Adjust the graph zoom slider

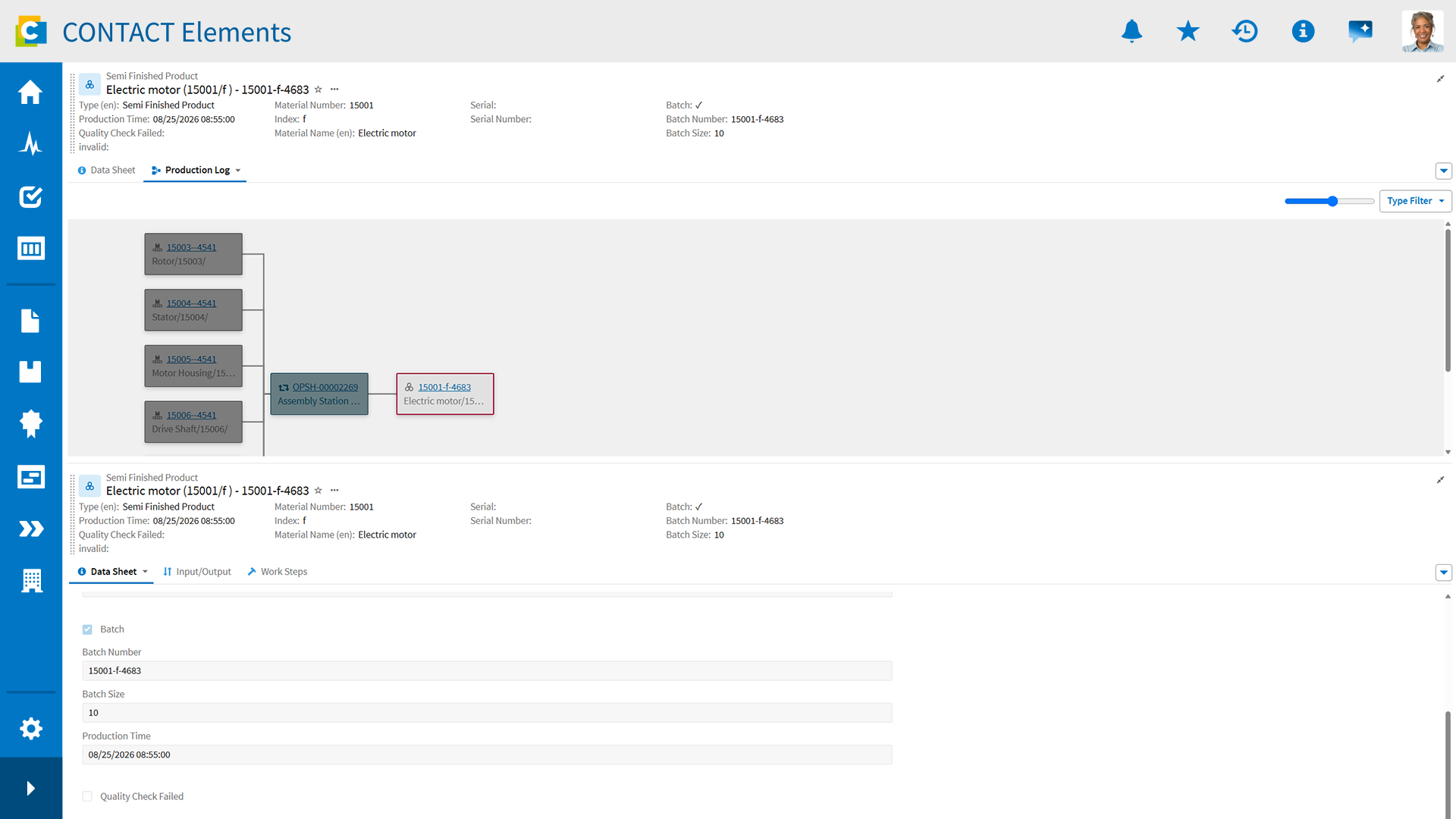[x=1332, y=201]
